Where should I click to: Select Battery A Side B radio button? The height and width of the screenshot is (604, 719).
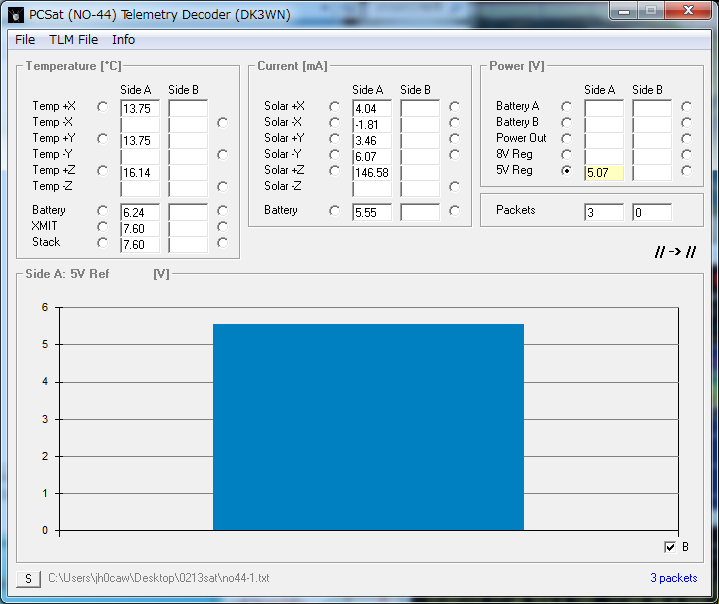(x=686, y=107)
